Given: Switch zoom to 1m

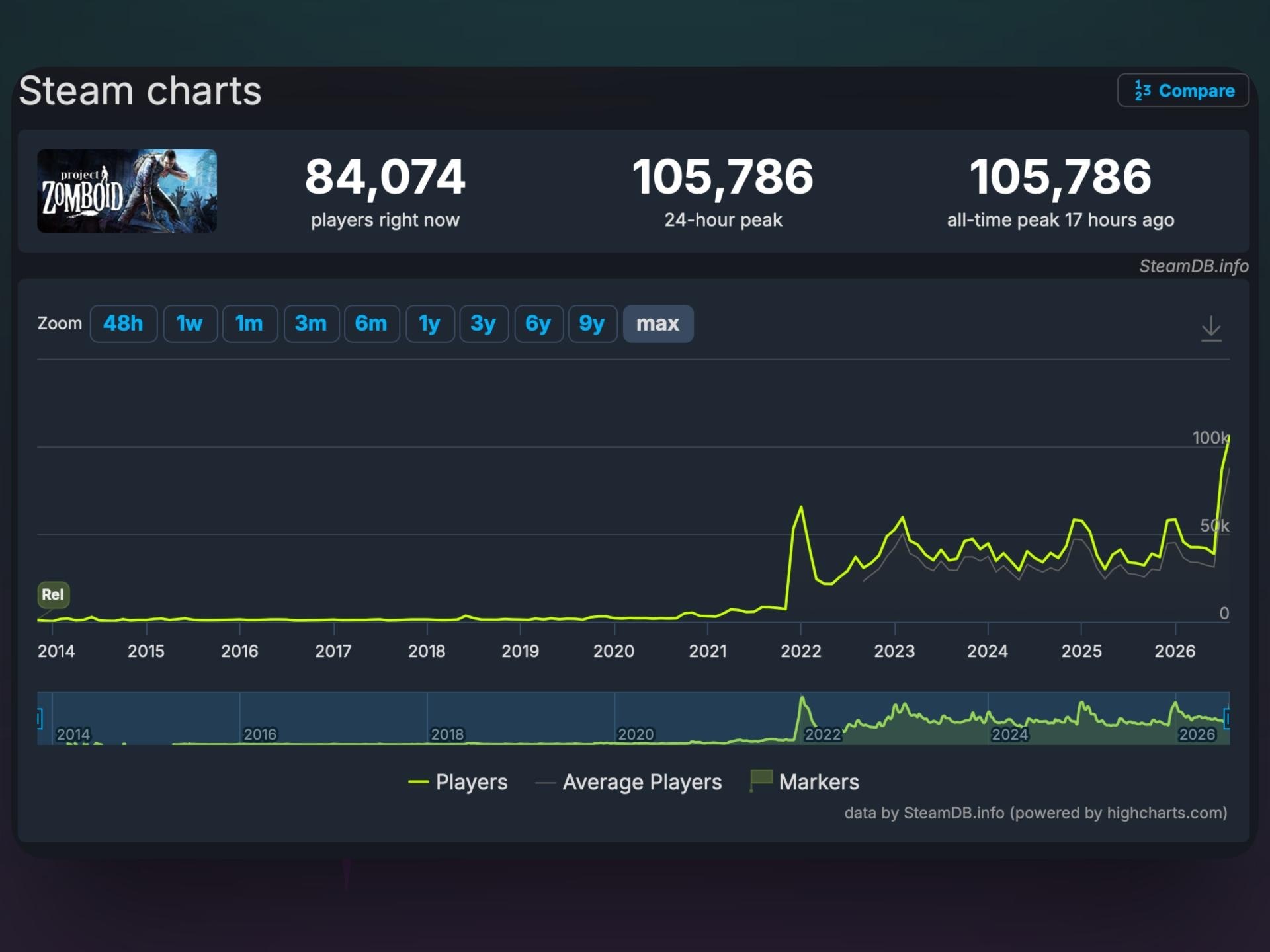Looking at the screenshot, I should tap(249, 323).
